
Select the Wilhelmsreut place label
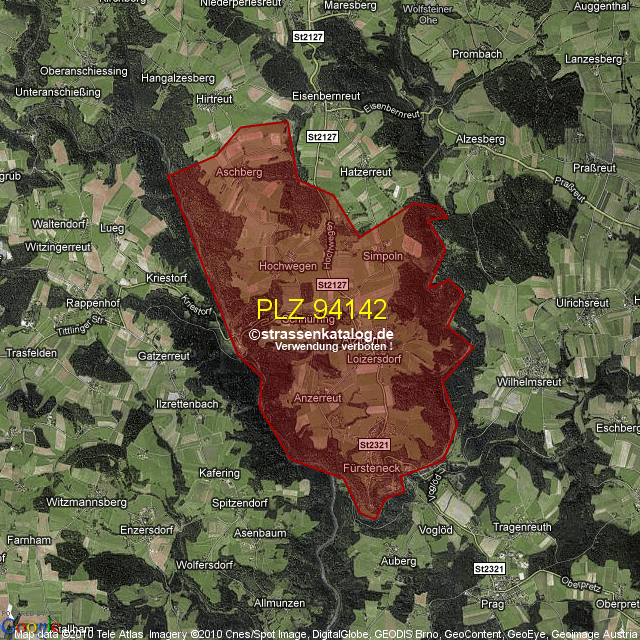click(x=531, y=381)
